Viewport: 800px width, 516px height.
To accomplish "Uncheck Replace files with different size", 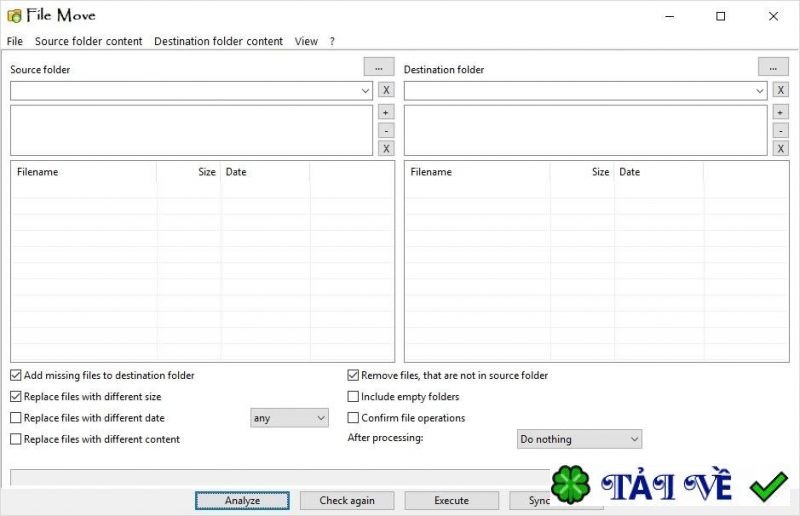I will pyautogui.click(x=16, y=397).
